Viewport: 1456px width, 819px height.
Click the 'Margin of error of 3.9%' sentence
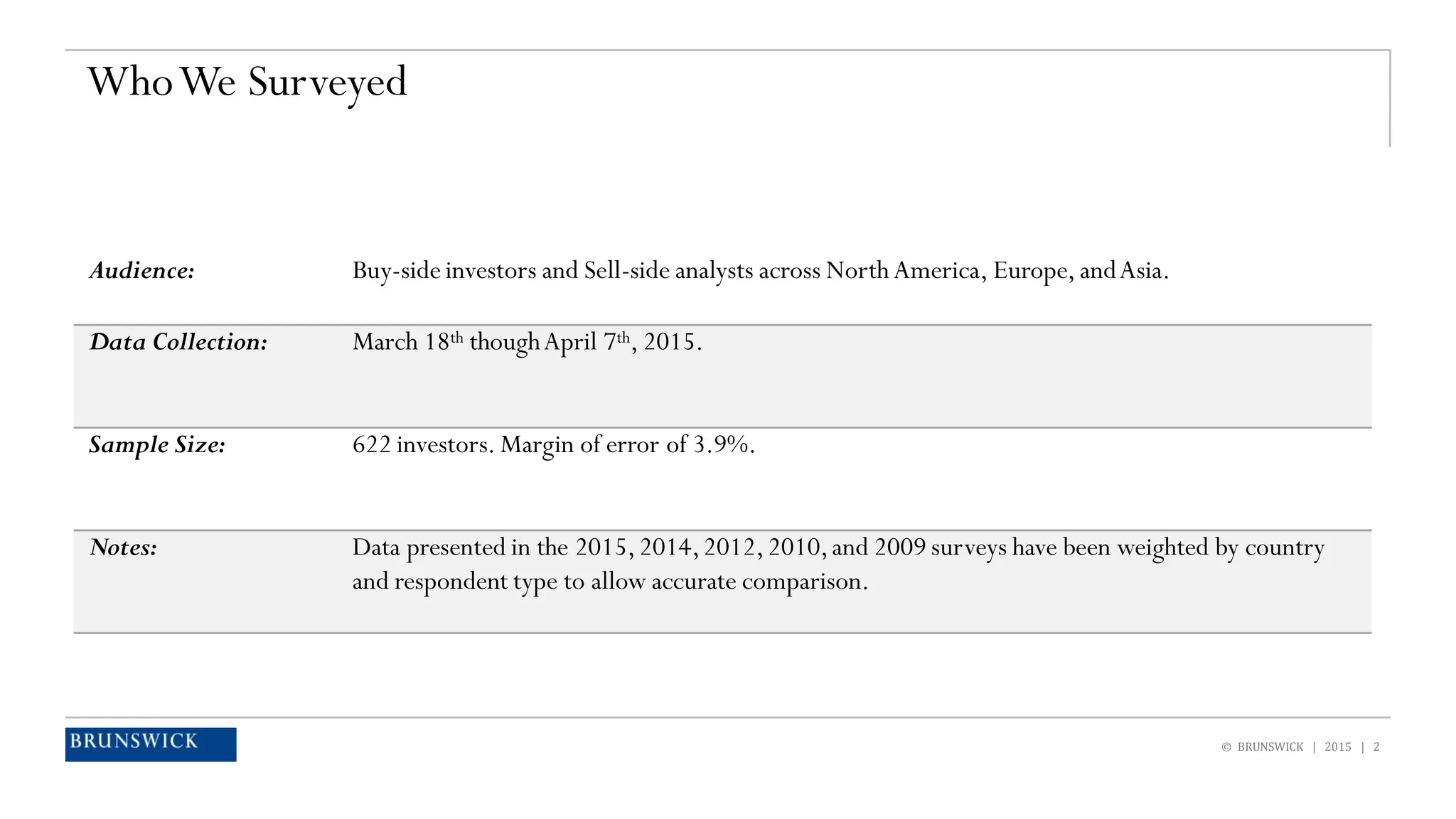pos(626,445)
